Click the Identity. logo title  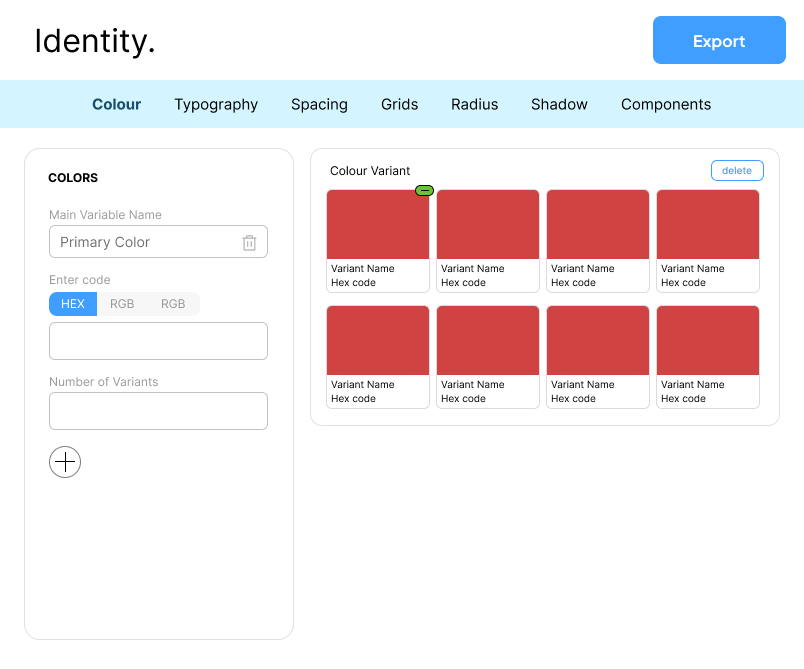(x=95, y=41)
